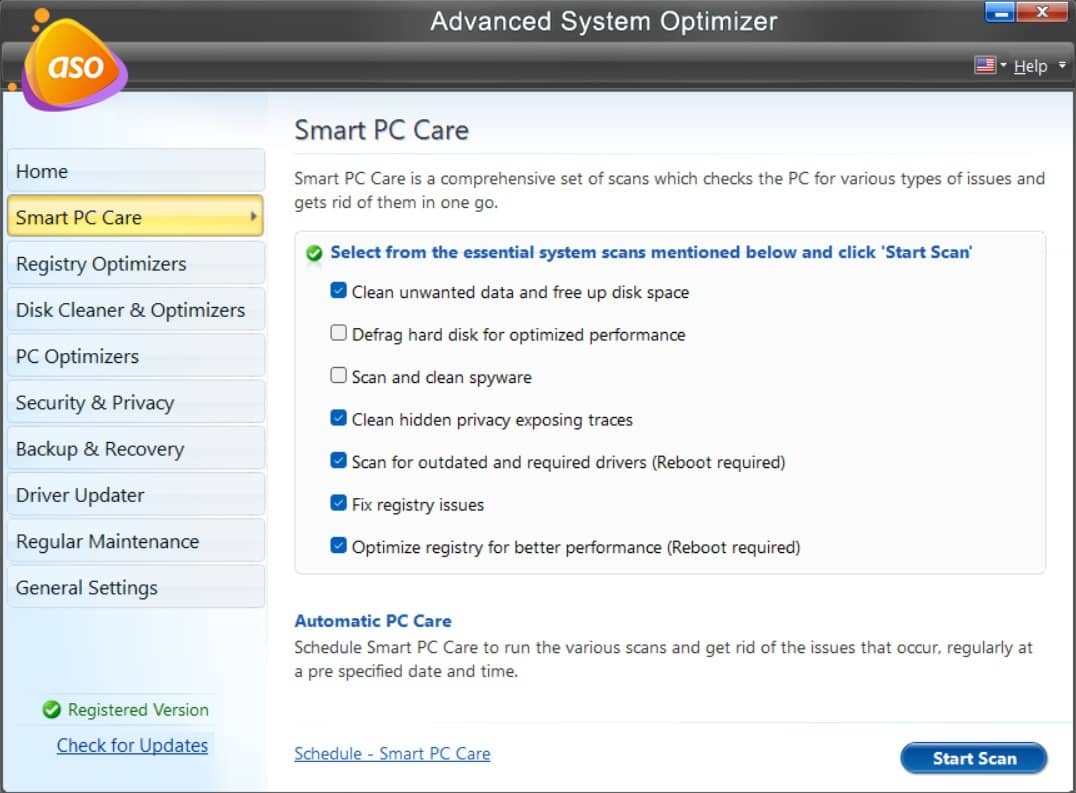Screen dimensions: 1076x793
Task: Go to General Settings
Action: (x=87, y=587)
